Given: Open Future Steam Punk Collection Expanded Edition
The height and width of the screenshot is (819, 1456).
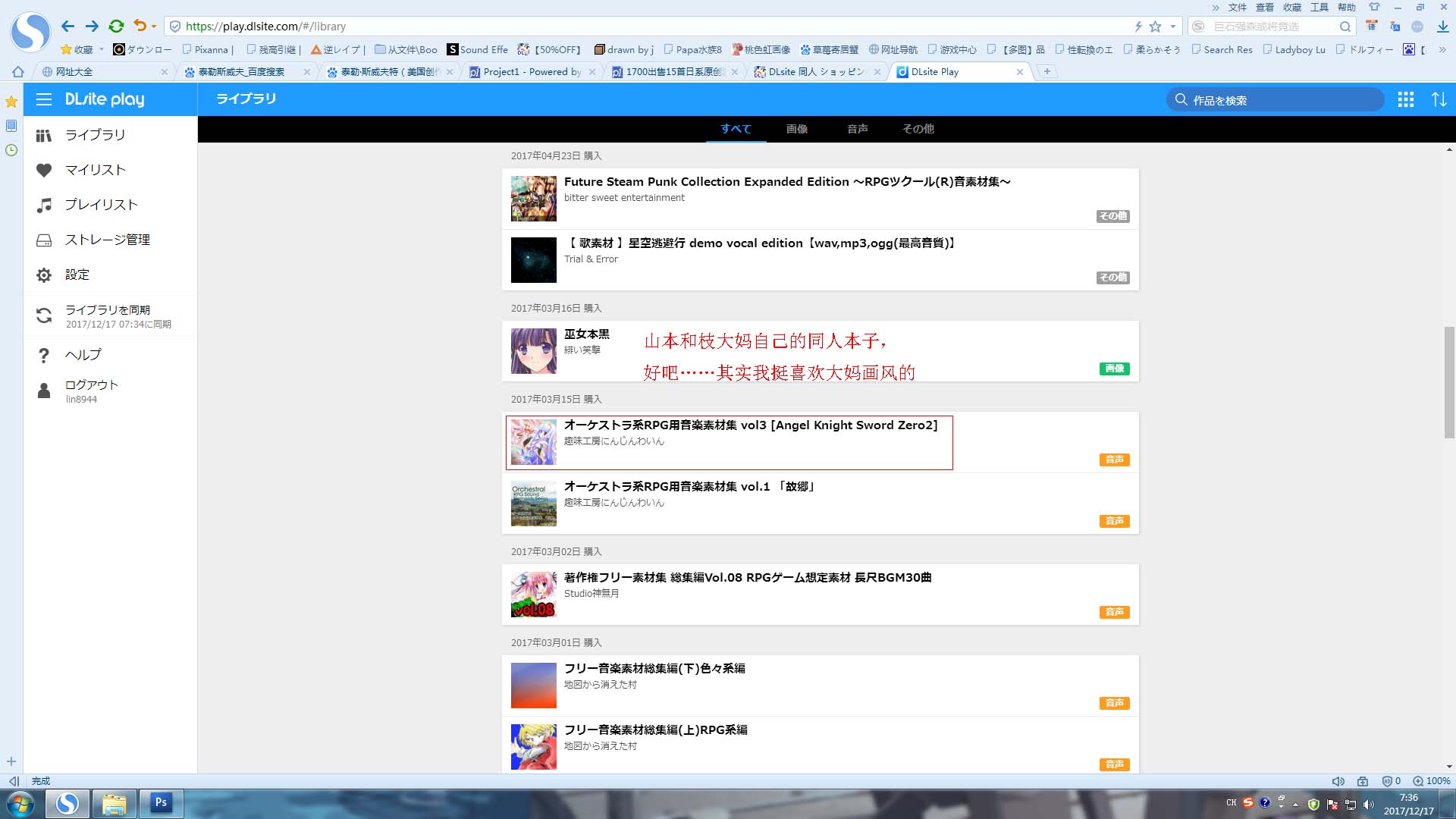Looking at the screenshot, I should coord(821,199).
